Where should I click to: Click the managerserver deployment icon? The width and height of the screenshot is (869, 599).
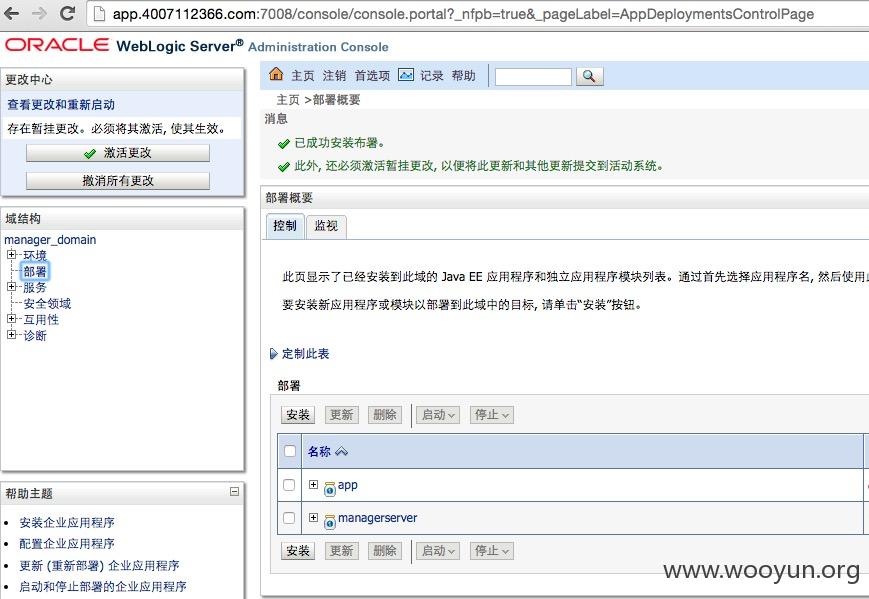330,521
